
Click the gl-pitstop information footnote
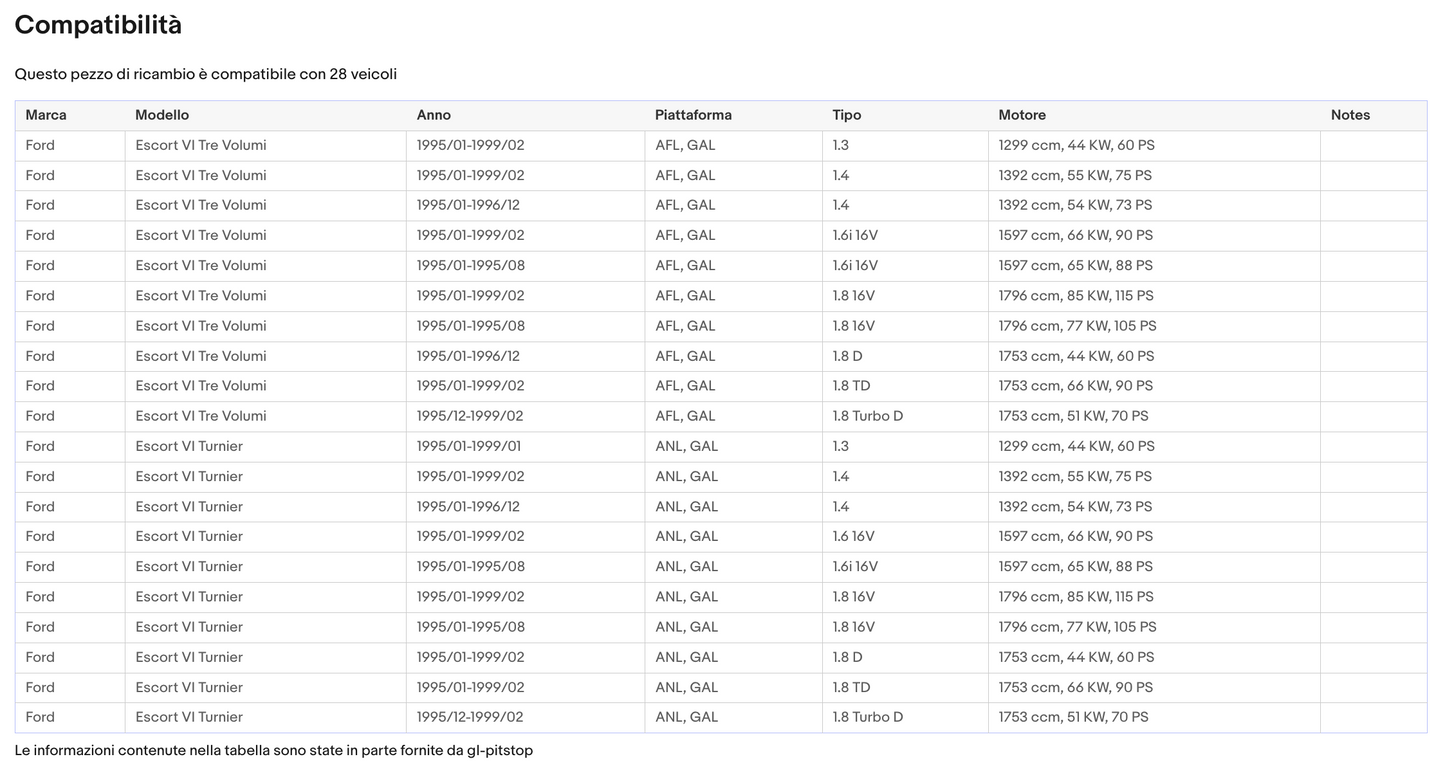(274, 750)
